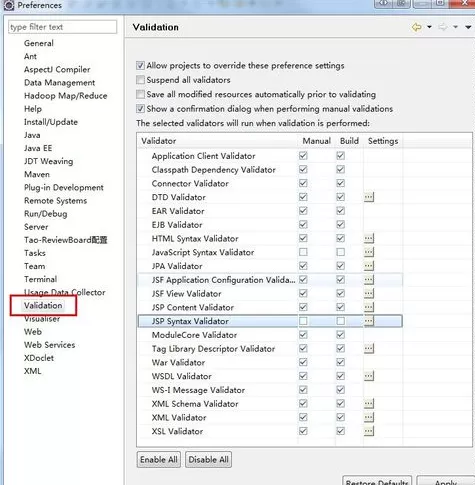Click the Disable All button
The width and height of the screenshot is (475, 485).
tap(208, 460)
